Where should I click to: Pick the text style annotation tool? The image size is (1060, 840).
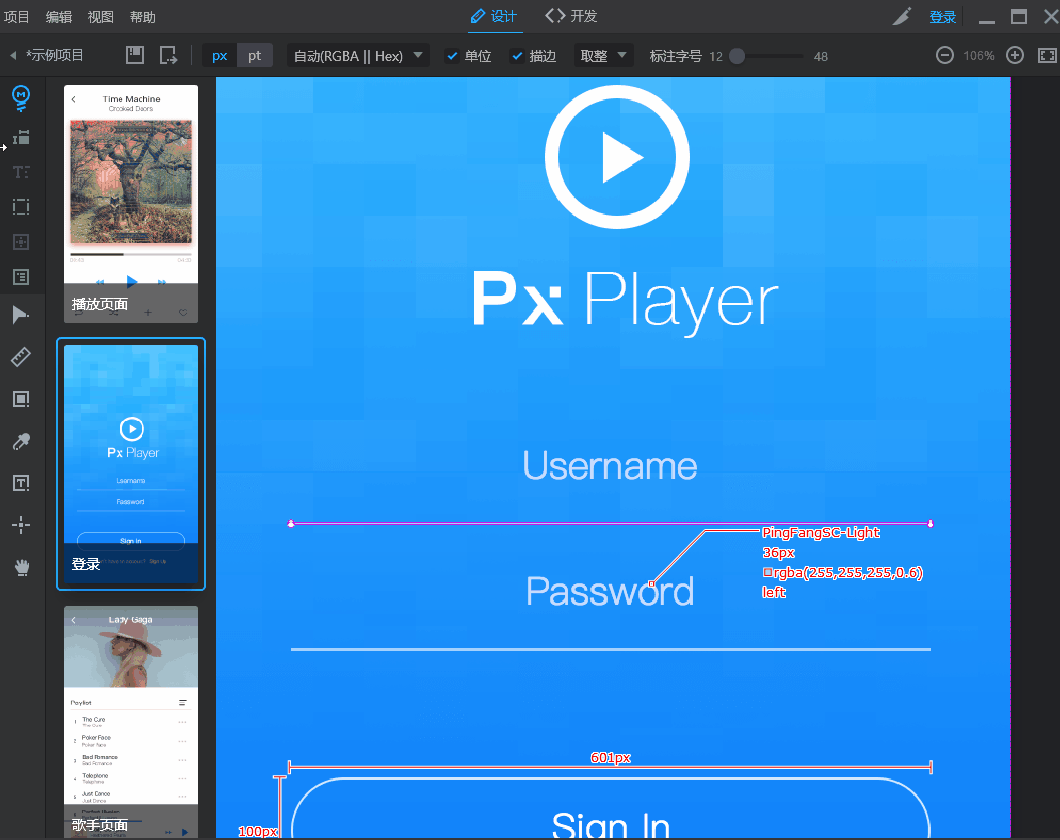21,172
